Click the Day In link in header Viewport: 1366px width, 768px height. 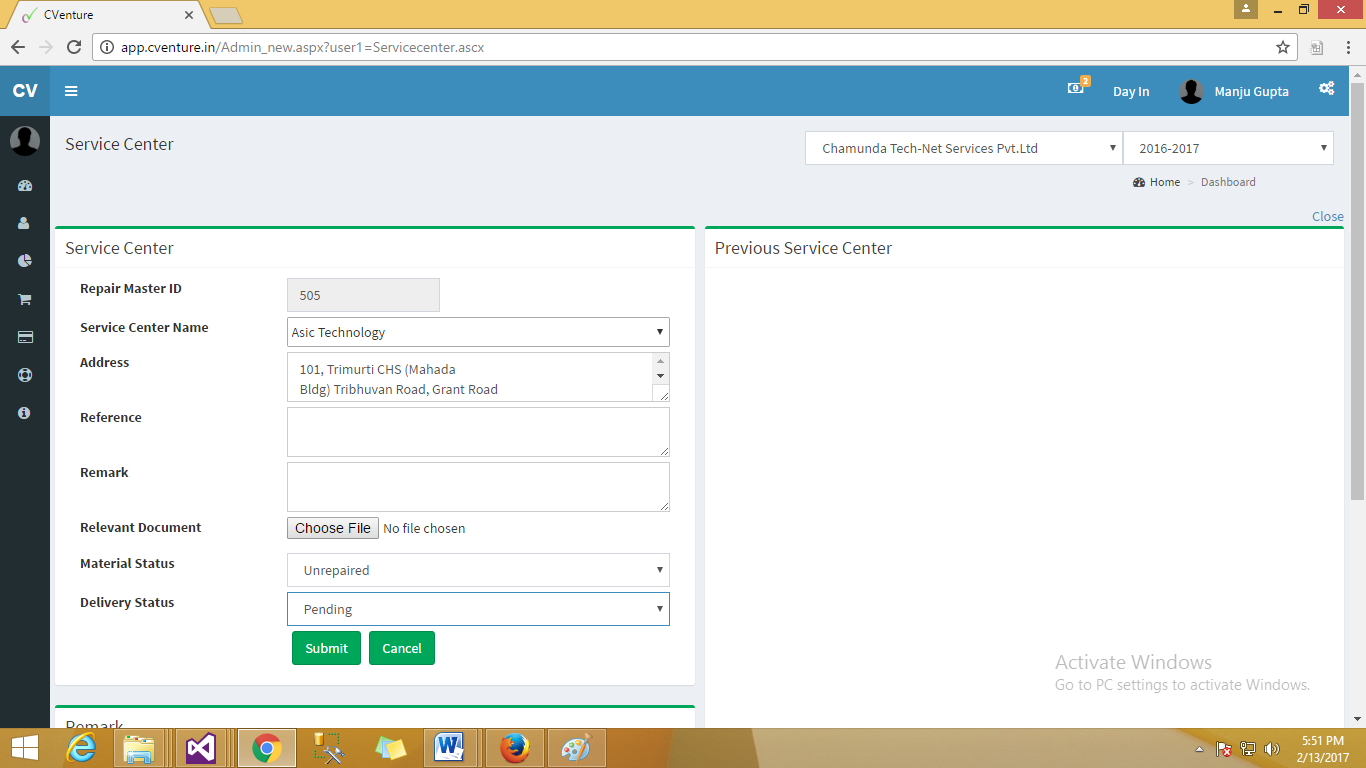coord(1131,91)
